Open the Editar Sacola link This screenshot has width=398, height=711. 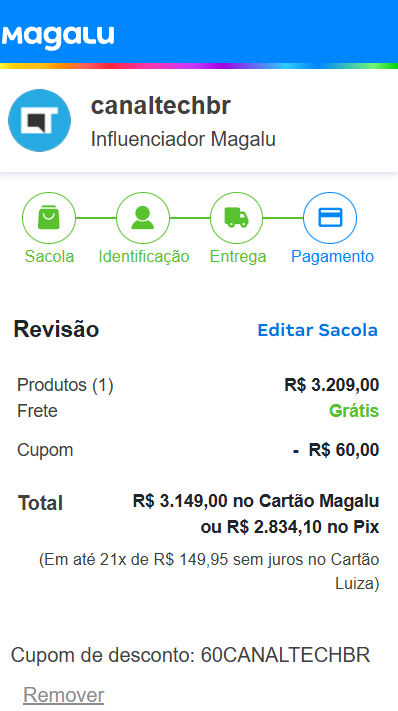point(317,330)
